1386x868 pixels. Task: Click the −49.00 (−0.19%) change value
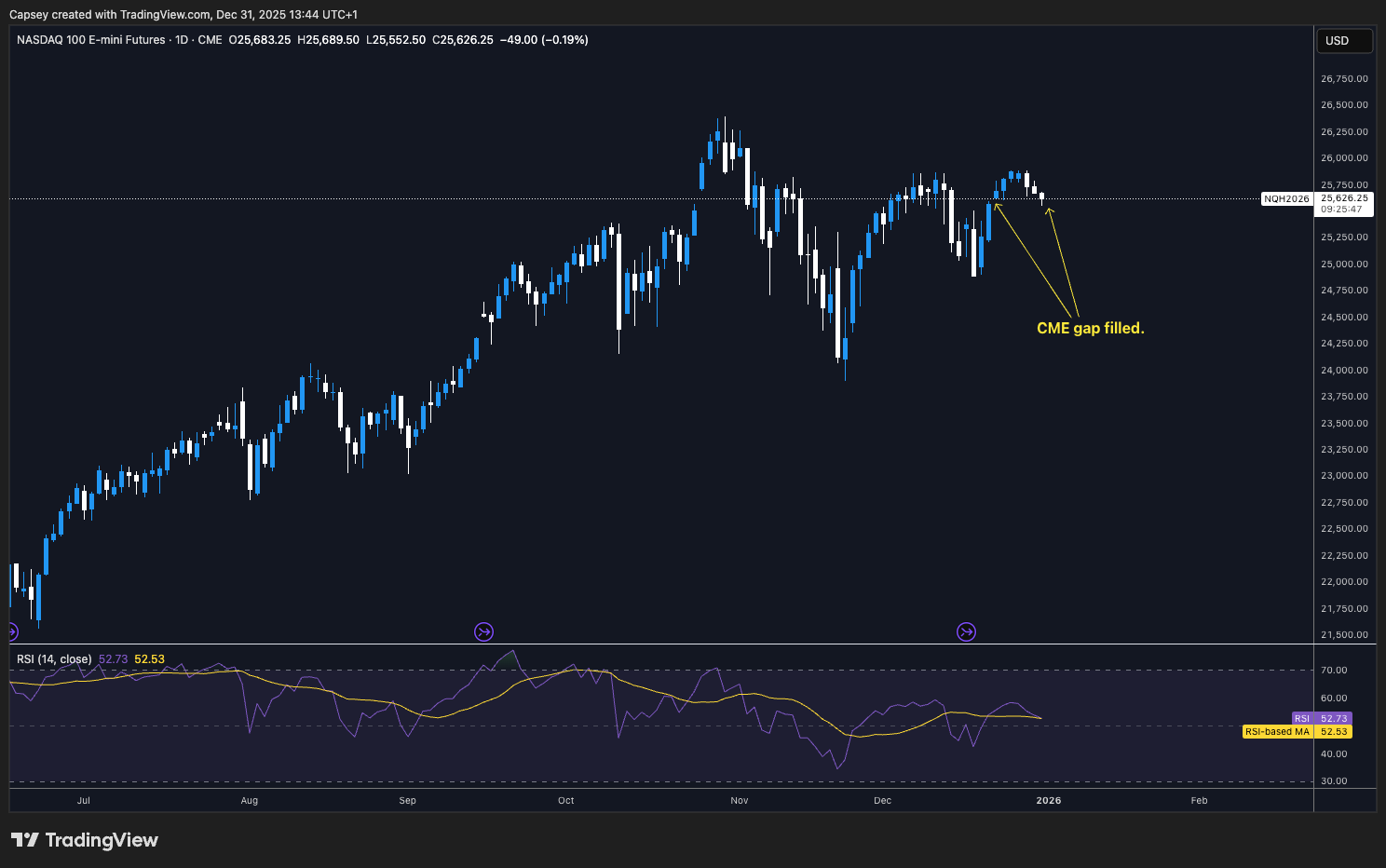point(545,40)
